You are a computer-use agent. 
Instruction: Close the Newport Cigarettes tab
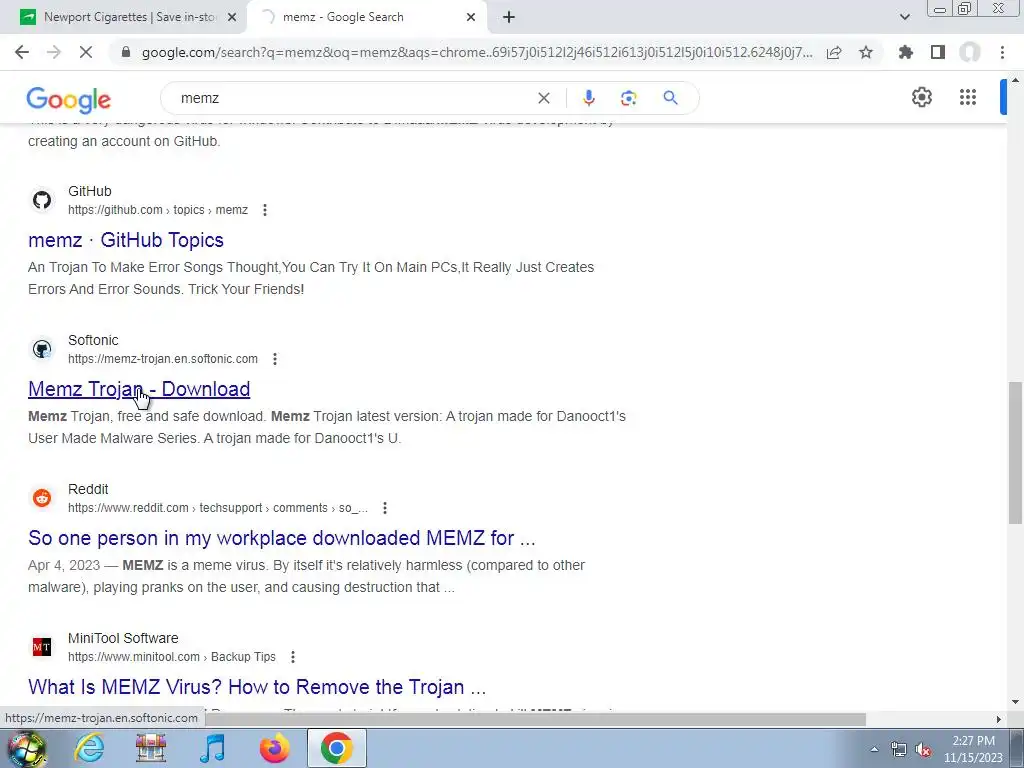click(232, 17)
